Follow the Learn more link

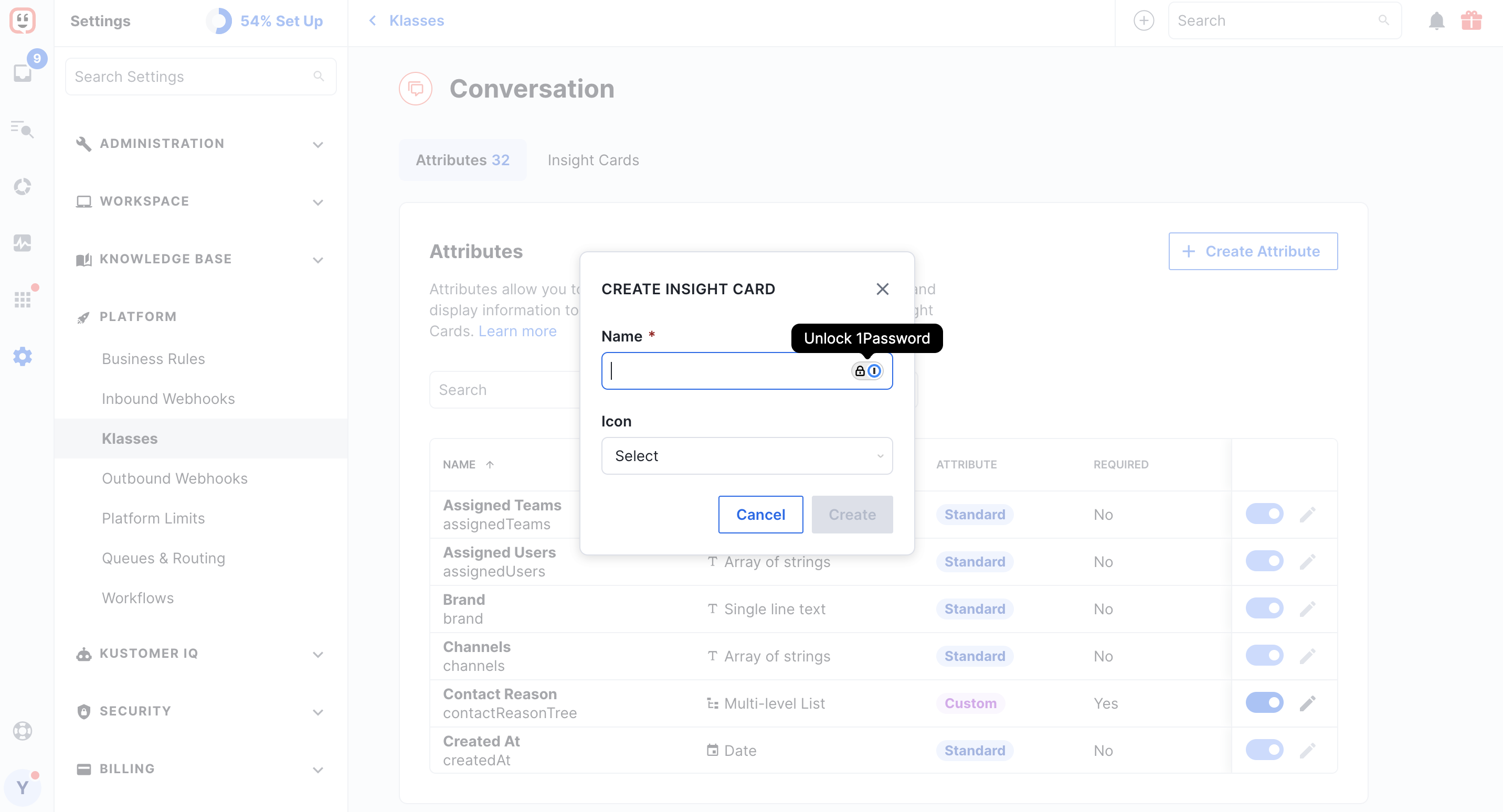tap(517, 332)
